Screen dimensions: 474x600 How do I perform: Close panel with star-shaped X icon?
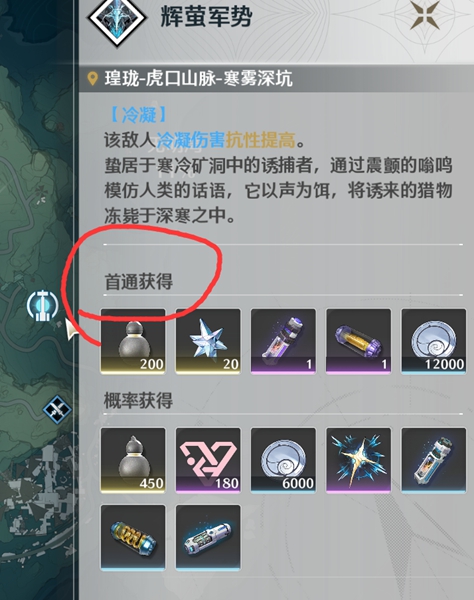(x=425, y=14)
